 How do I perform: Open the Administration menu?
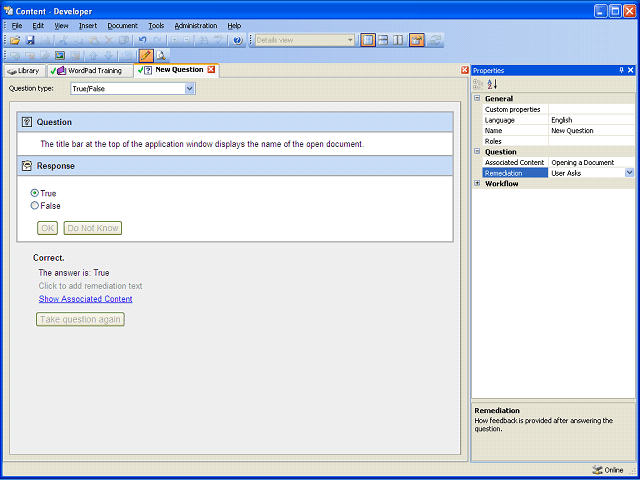click(x=196, y=26)
